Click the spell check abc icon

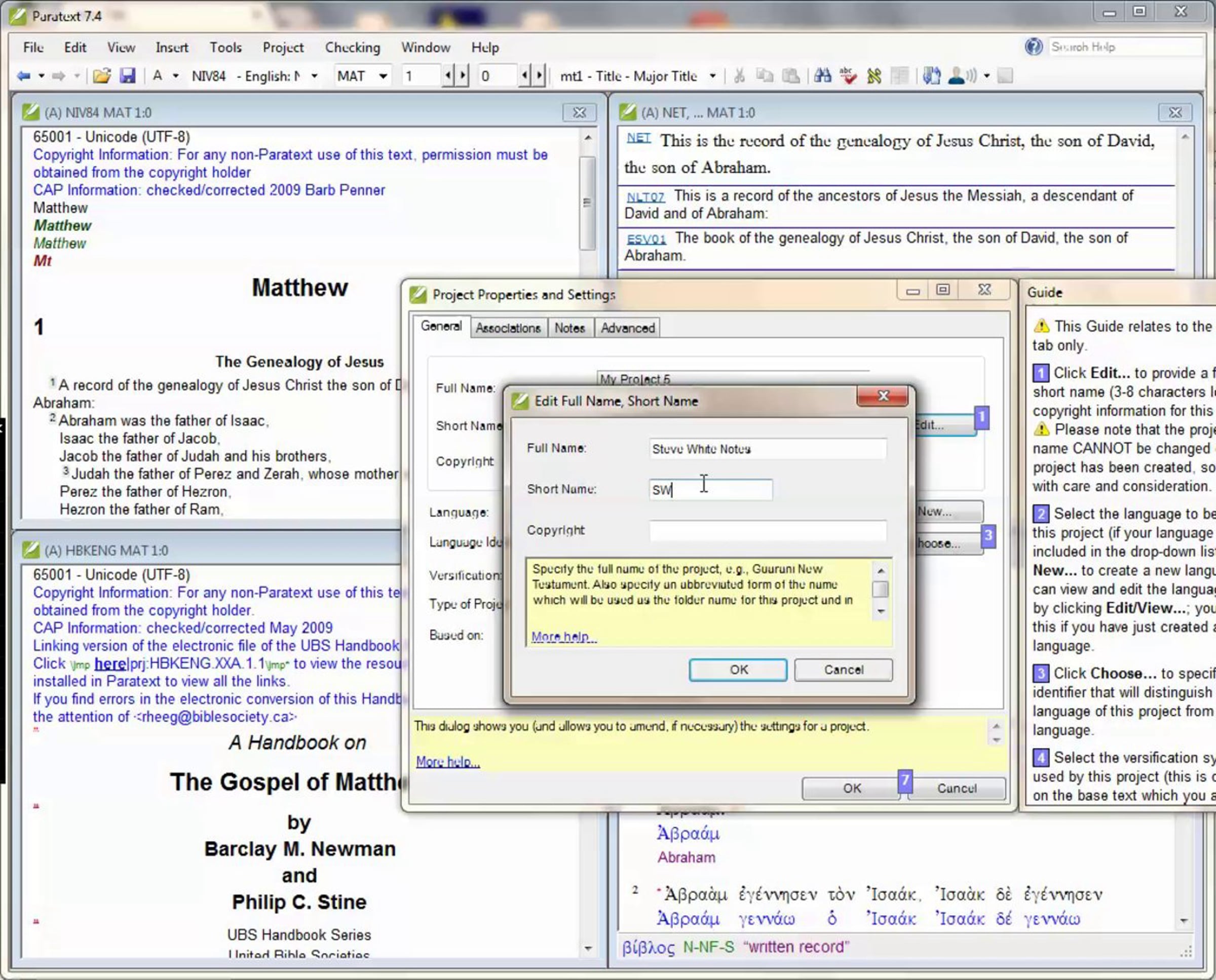click(848, 75)
